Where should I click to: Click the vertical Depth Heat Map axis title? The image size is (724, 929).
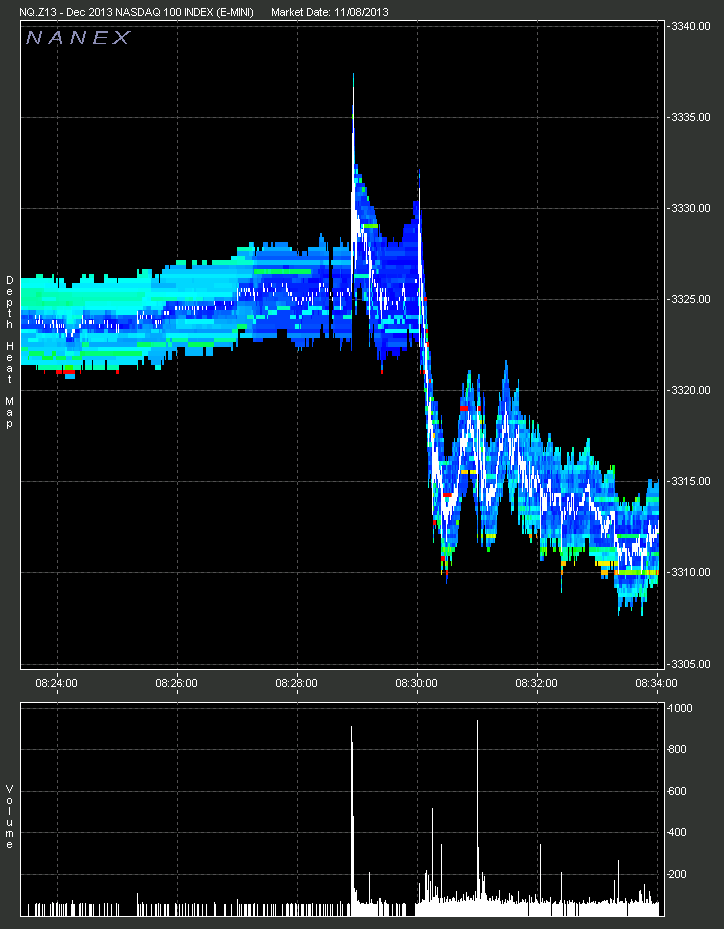[x=10, y=353]
